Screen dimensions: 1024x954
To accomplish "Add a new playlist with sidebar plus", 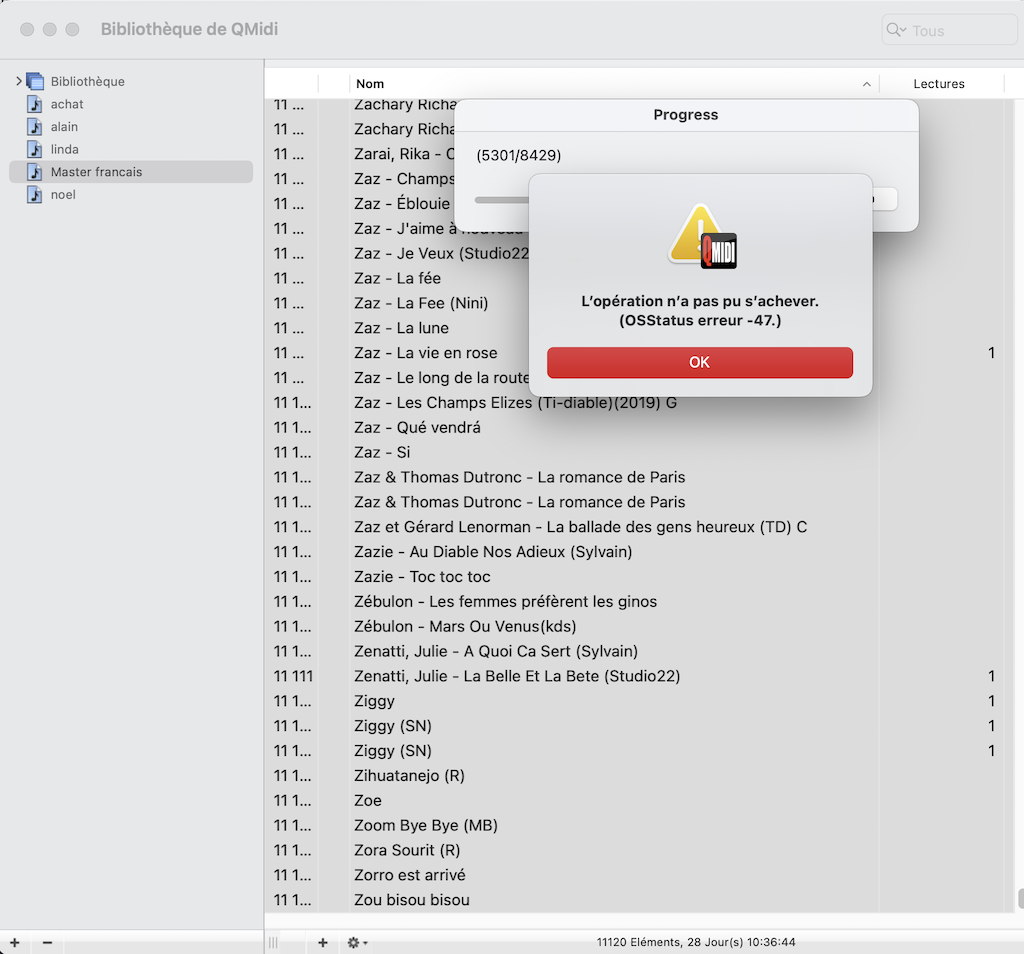I will [14, 942].
